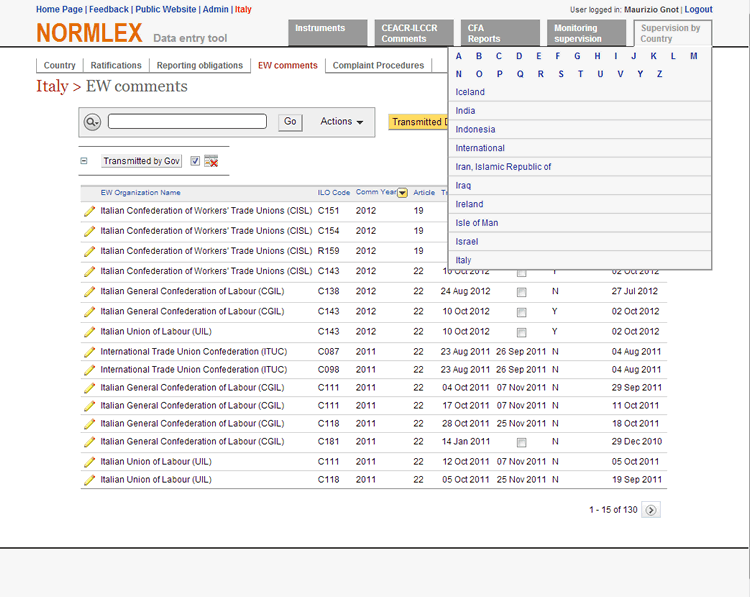Screen dimensions: 750x597
Task: Click pencil icon for UIL C111 row
Action: (x=89, y=462)
